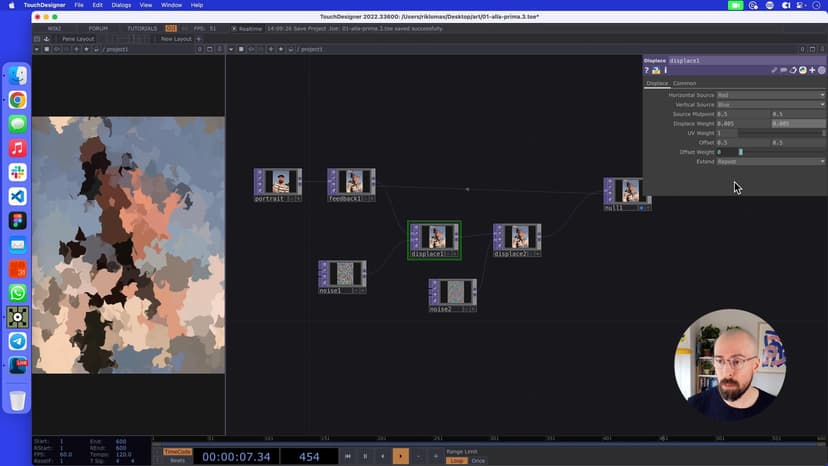Enable Loop range limit mode
The width and height of the screenshot is (828, 466).
click(456, 460)
